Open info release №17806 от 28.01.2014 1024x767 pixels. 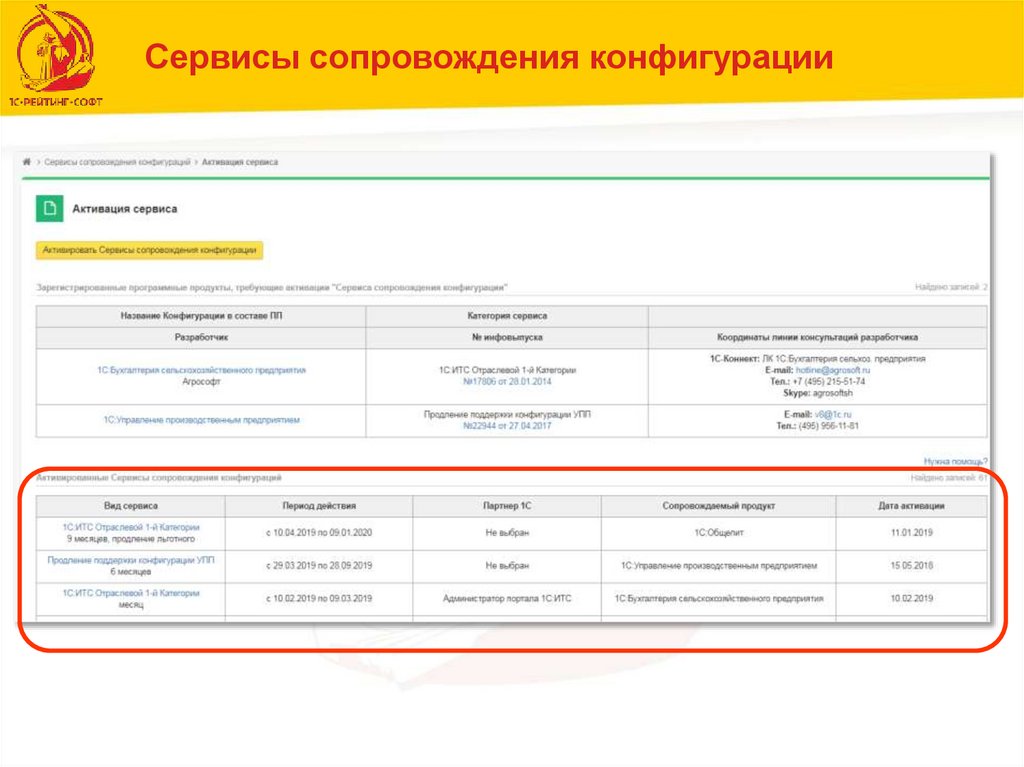(507, 382)
